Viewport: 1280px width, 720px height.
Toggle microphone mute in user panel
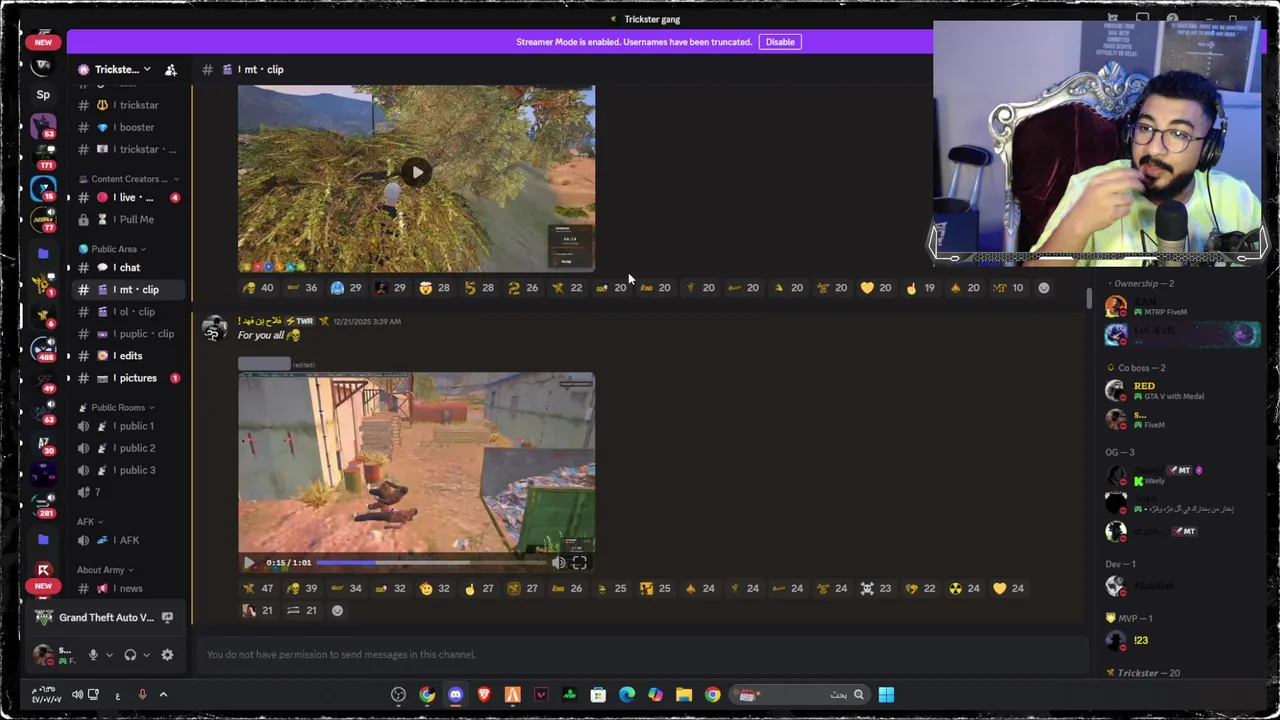click(x=93, y=655)
